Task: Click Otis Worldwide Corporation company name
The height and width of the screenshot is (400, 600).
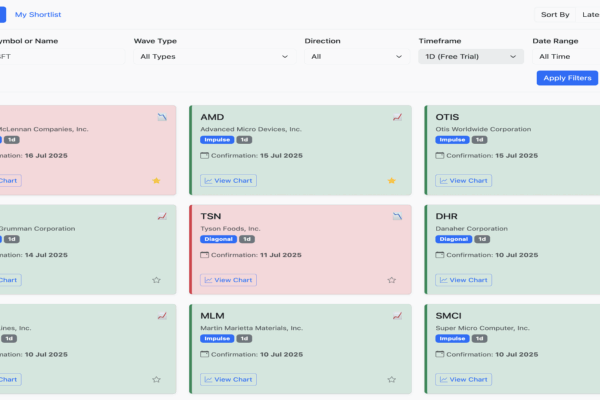Action: tap(483, 129)
